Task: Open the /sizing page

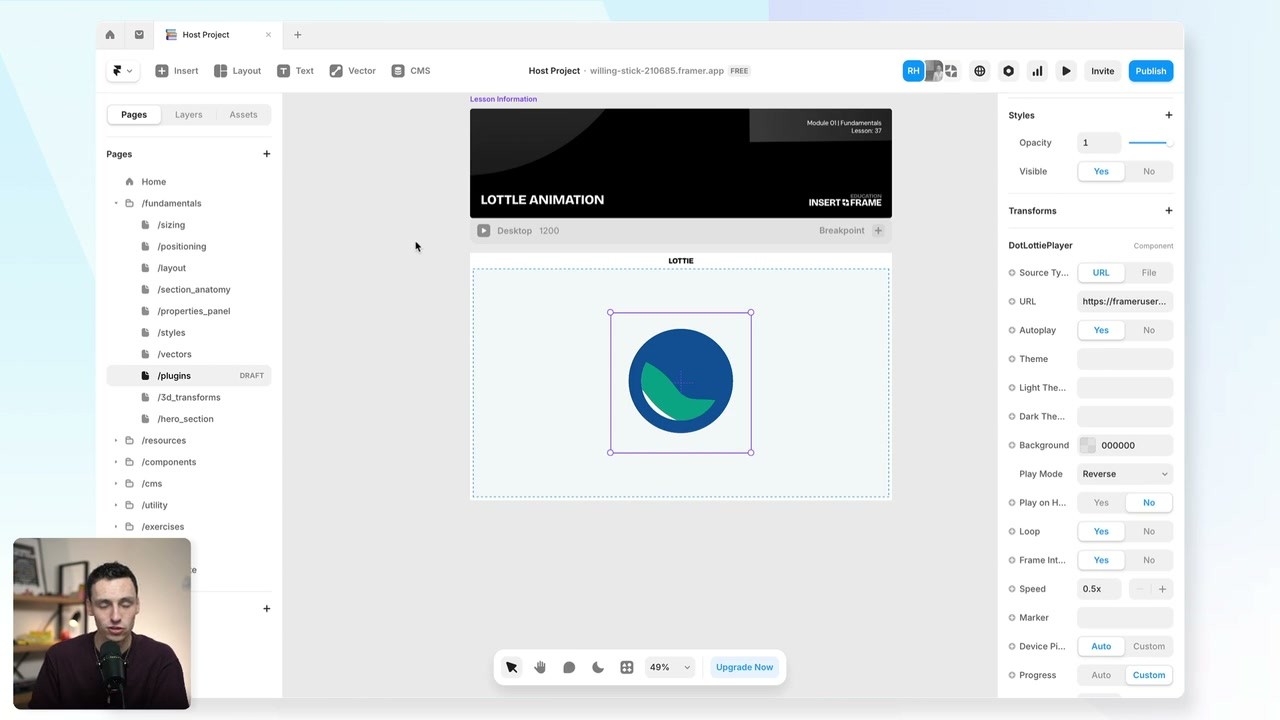Action: coord(171,225)
